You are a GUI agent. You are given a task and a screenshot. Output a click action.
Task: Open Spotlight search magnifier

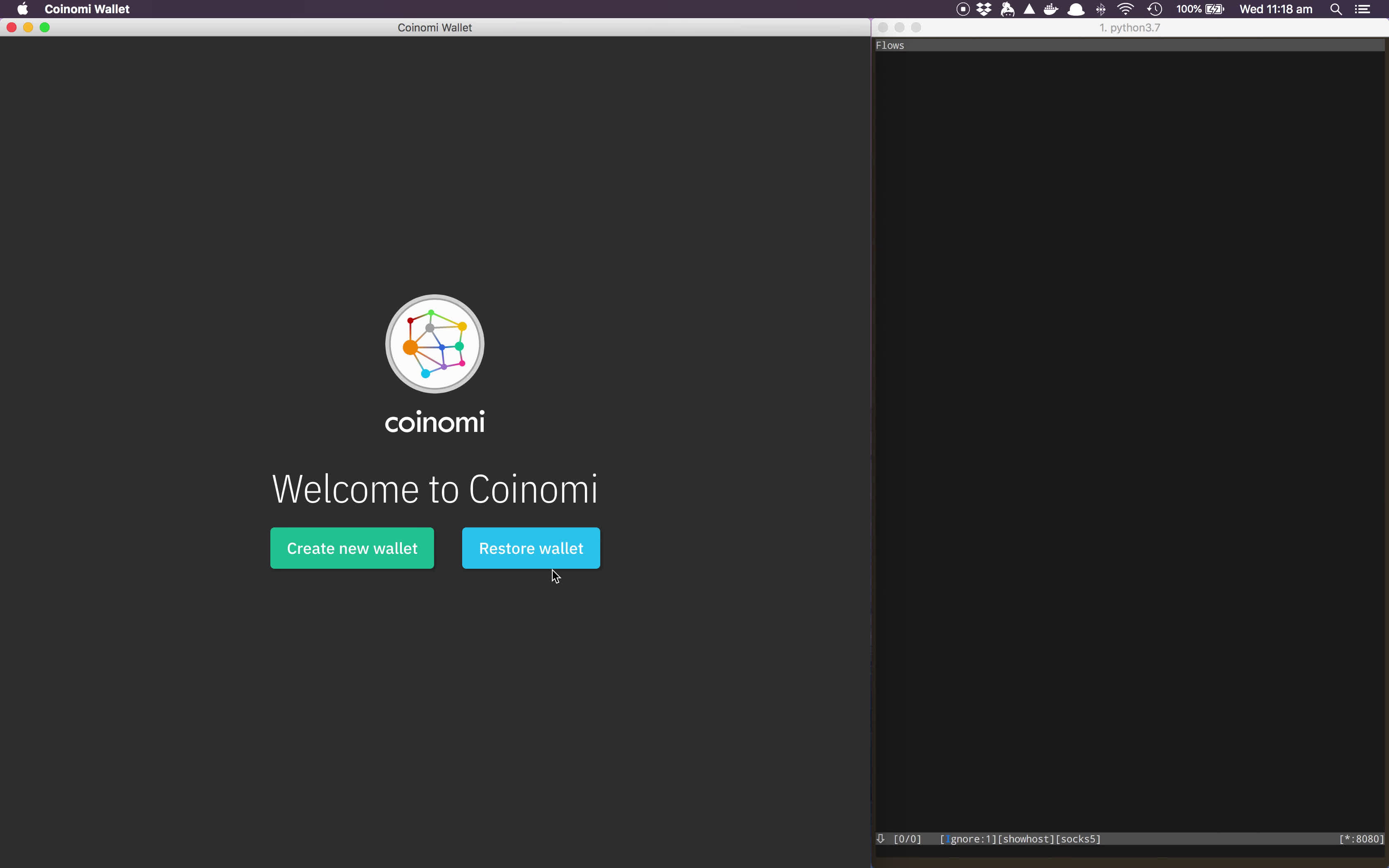pyautogui.click(x=1336, y=9)
